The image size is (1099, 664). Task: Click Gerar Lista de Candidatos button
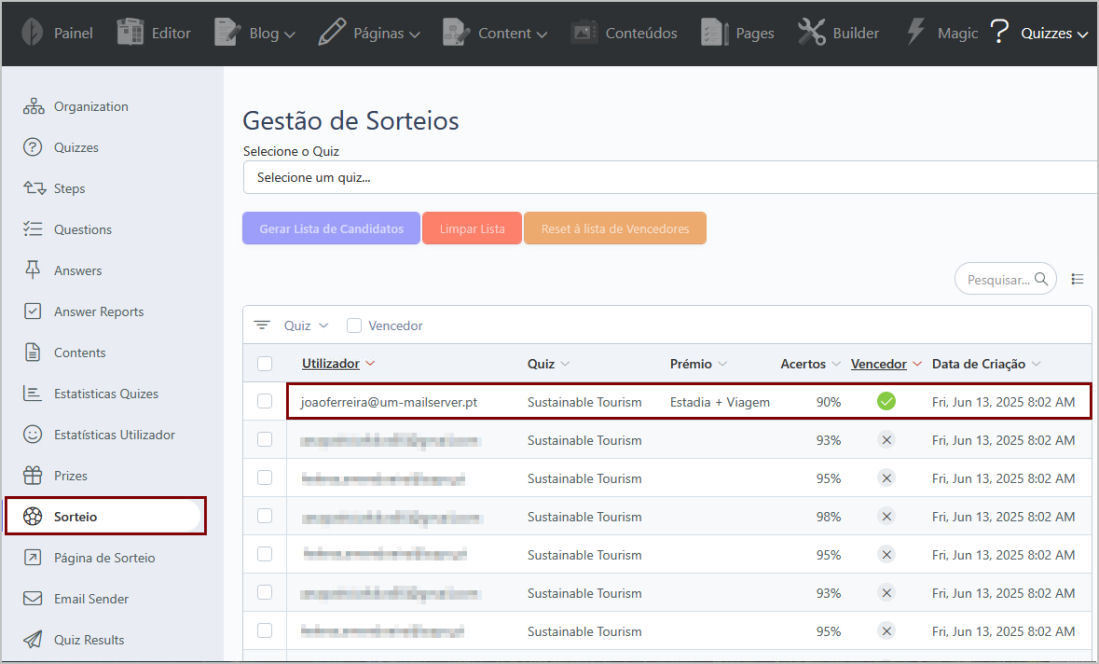click(331, 229)
